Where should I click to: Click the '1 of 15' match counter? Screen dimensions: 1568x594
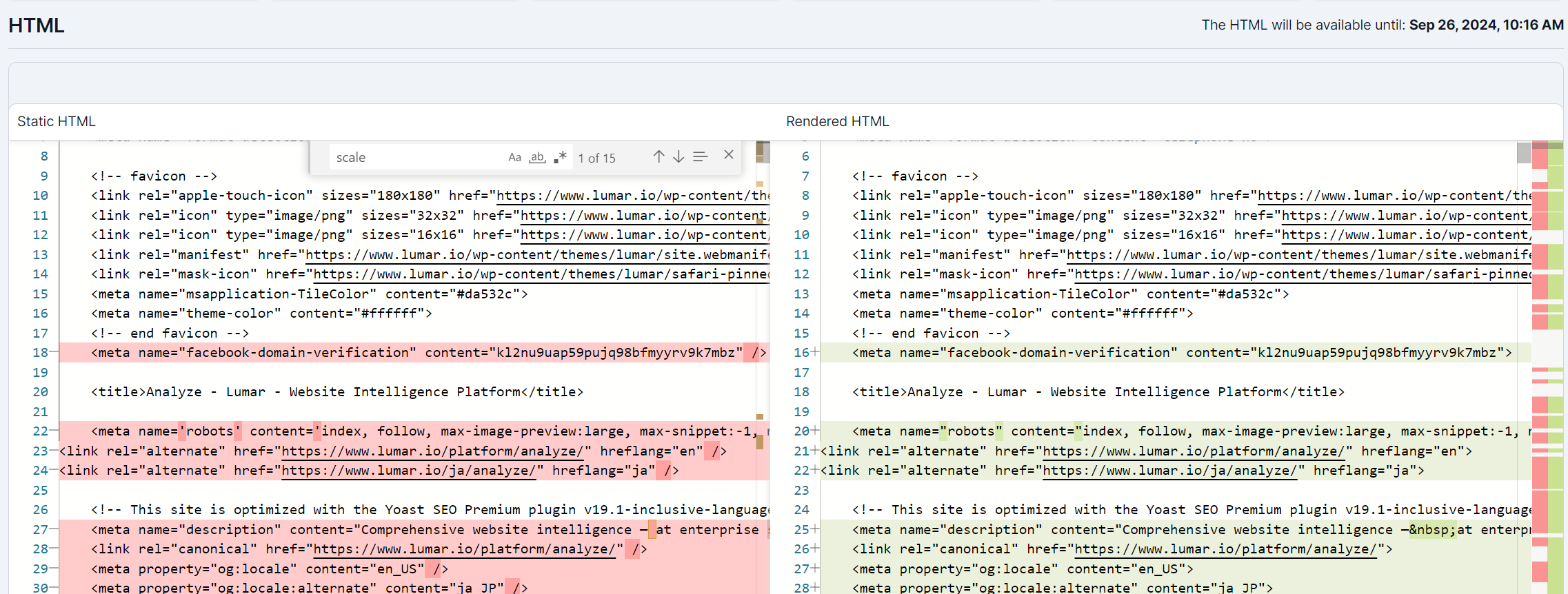[x=597, y=158]
